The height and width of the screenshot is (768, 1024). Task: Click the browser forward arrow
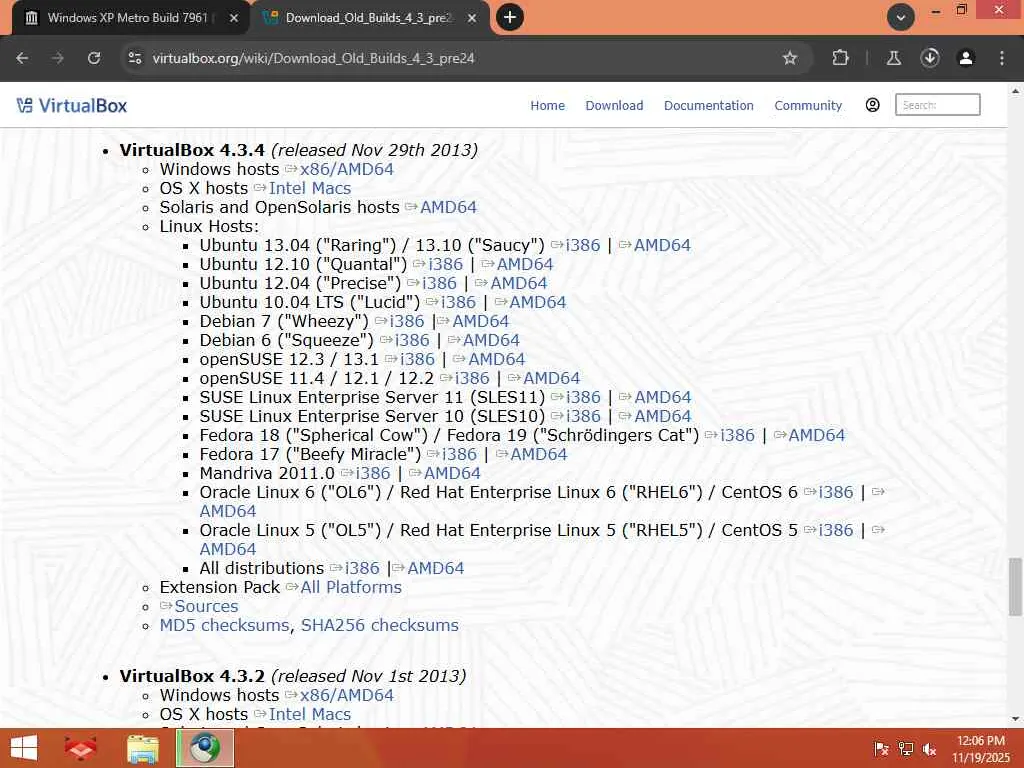point(58,58)
